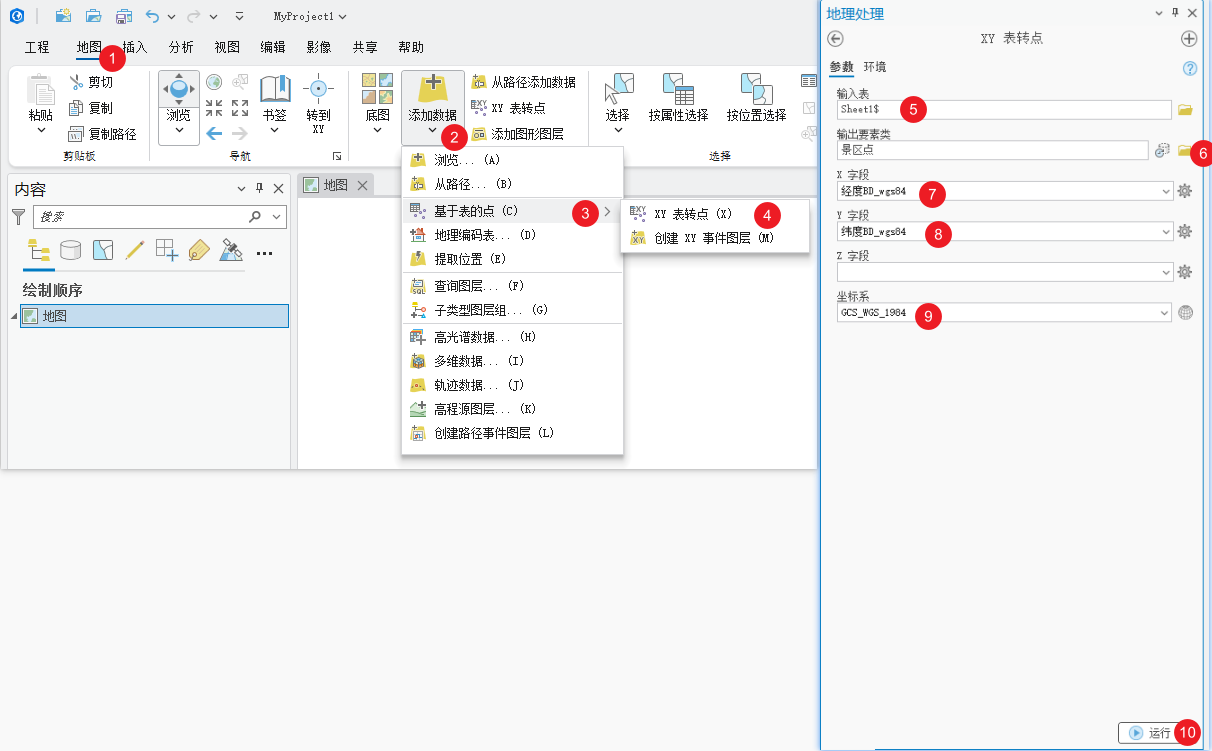Select List By Drawing Order icon

point(38,250)
